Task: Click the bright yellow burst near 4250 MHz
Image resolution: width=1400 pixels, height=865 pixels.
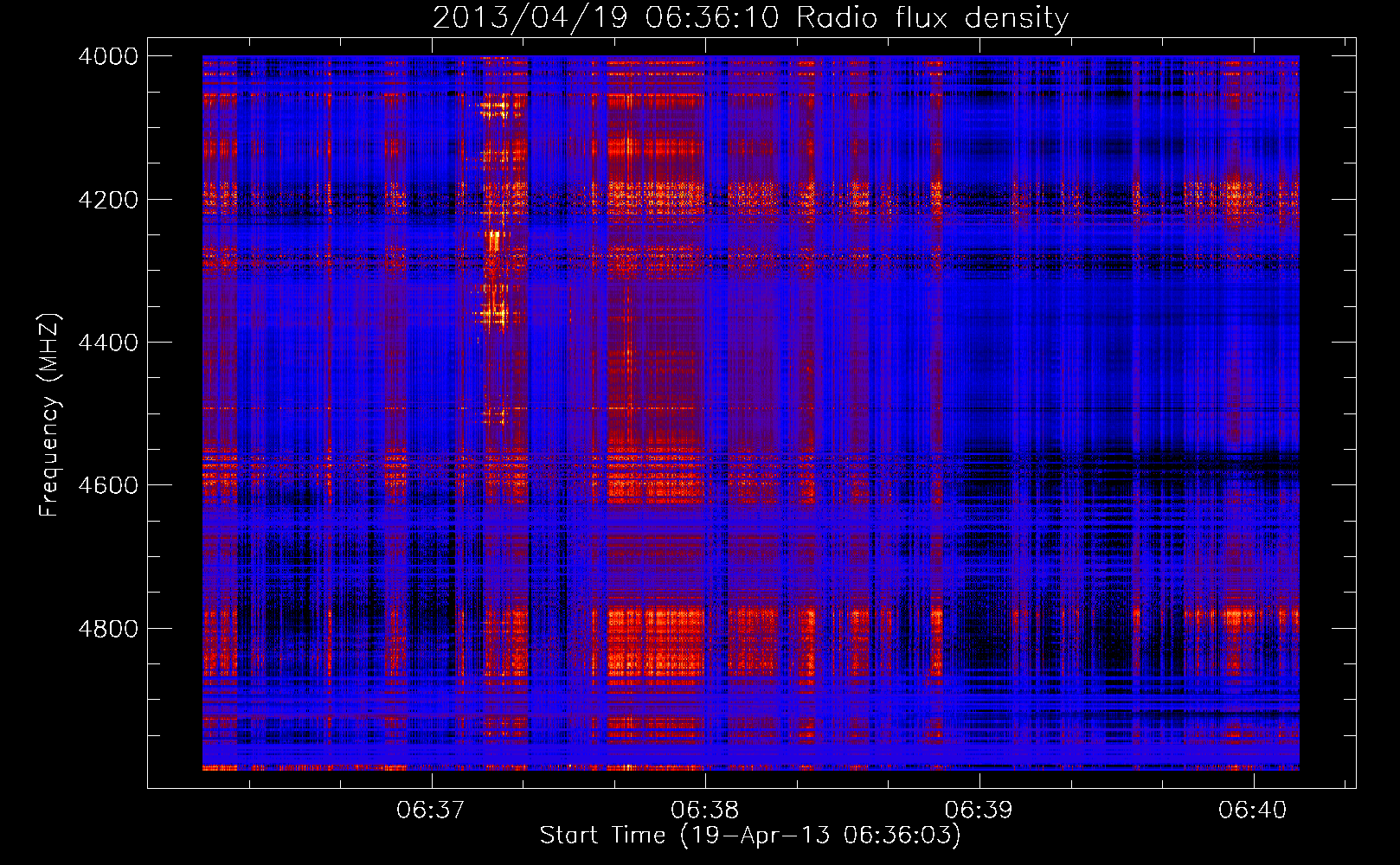Action: click(x=495, y=240)
